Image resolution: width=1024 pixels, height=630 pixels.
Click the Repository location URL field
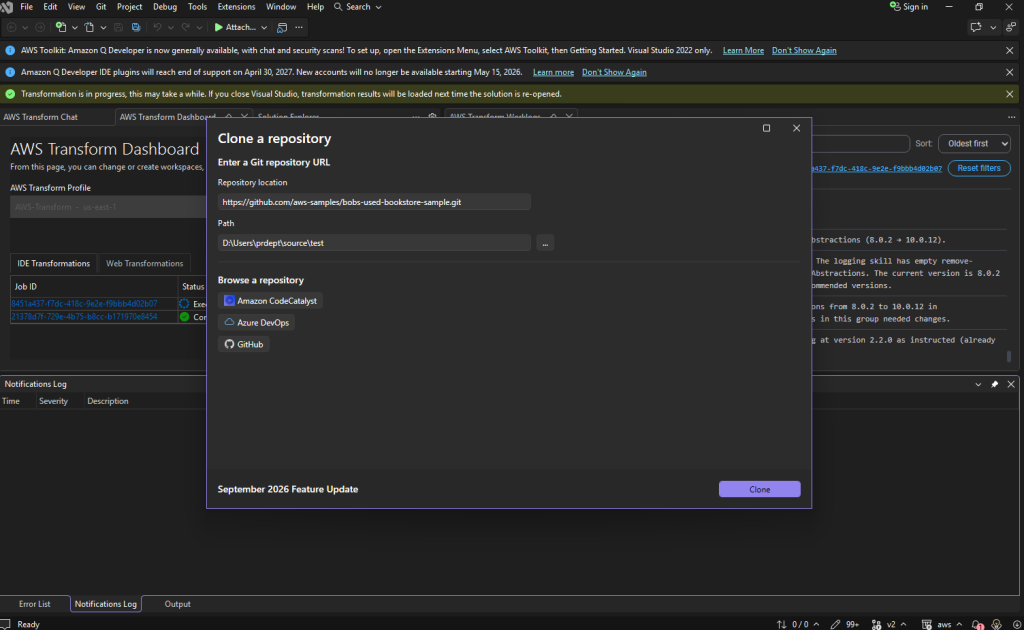(x=374, y=202)
